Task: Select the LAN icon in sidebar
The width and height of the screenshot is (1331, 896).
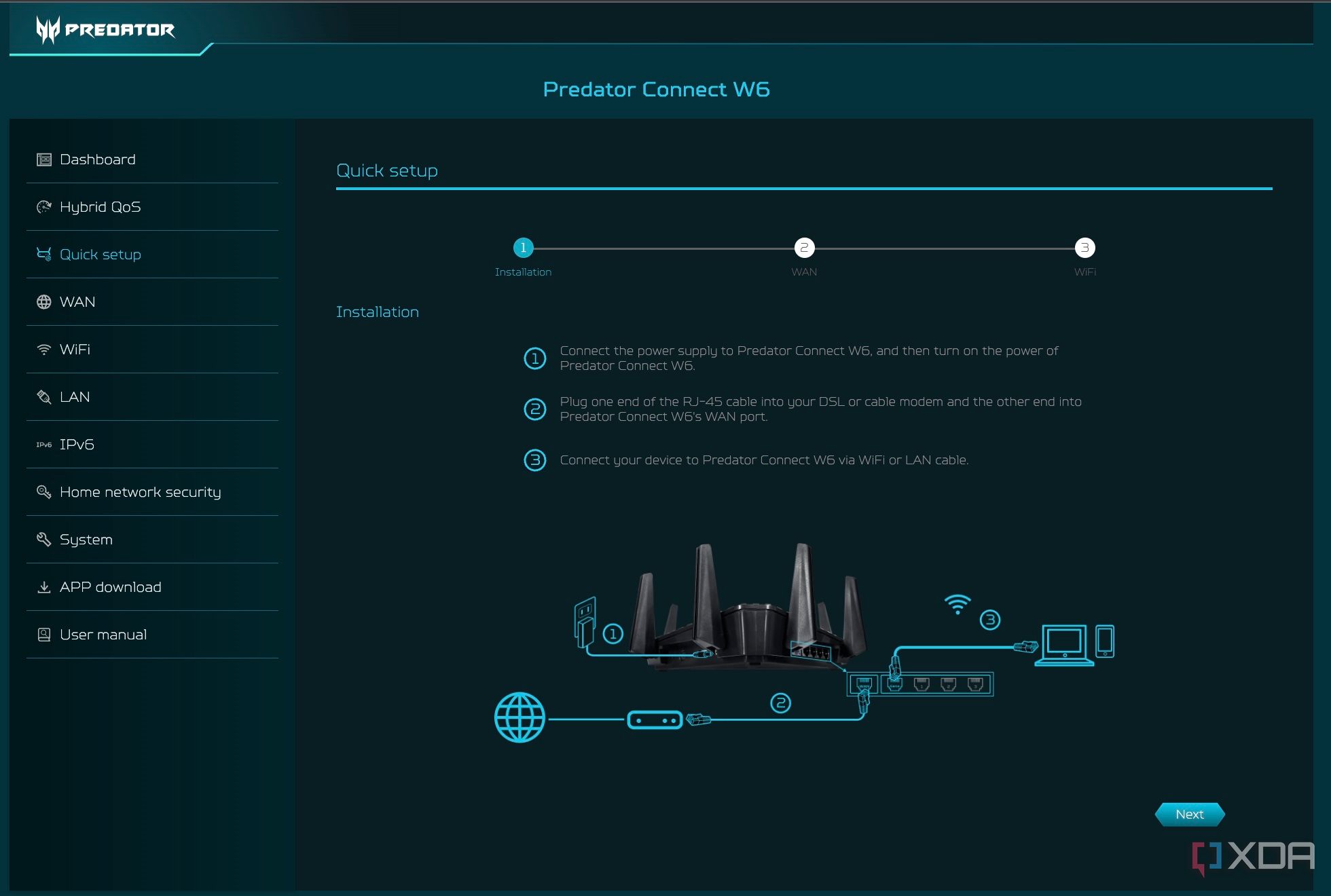Action: coord(44,396)
